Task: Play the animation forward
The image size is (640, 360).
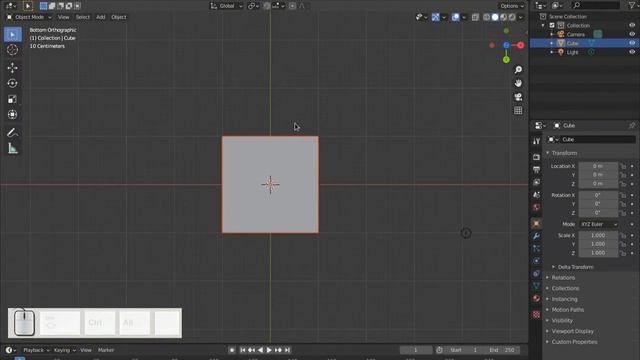Action: [x=269, y=350]
